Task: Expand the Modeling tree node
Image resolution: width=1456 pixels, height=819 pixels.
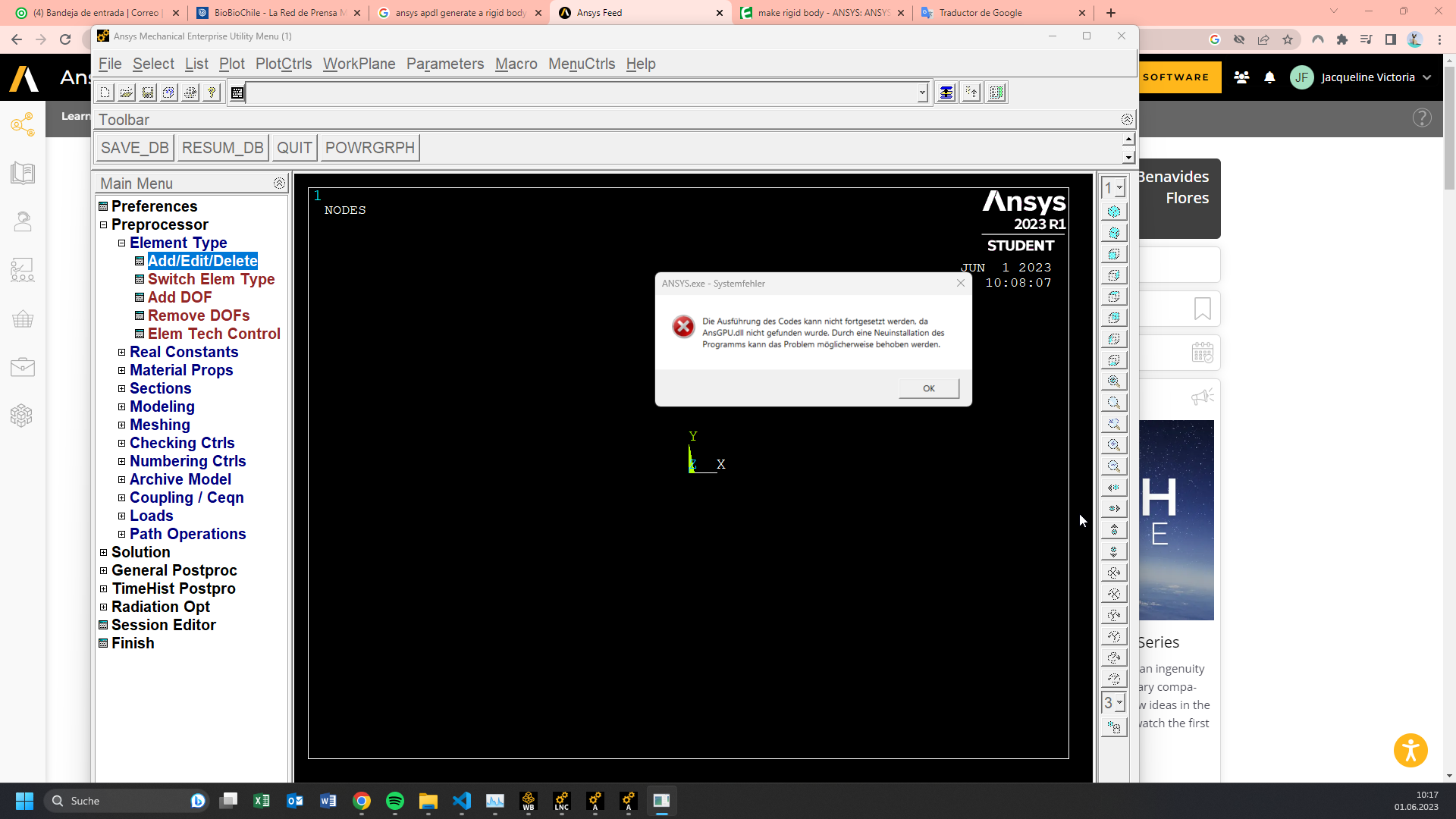Action: point(121,406)
